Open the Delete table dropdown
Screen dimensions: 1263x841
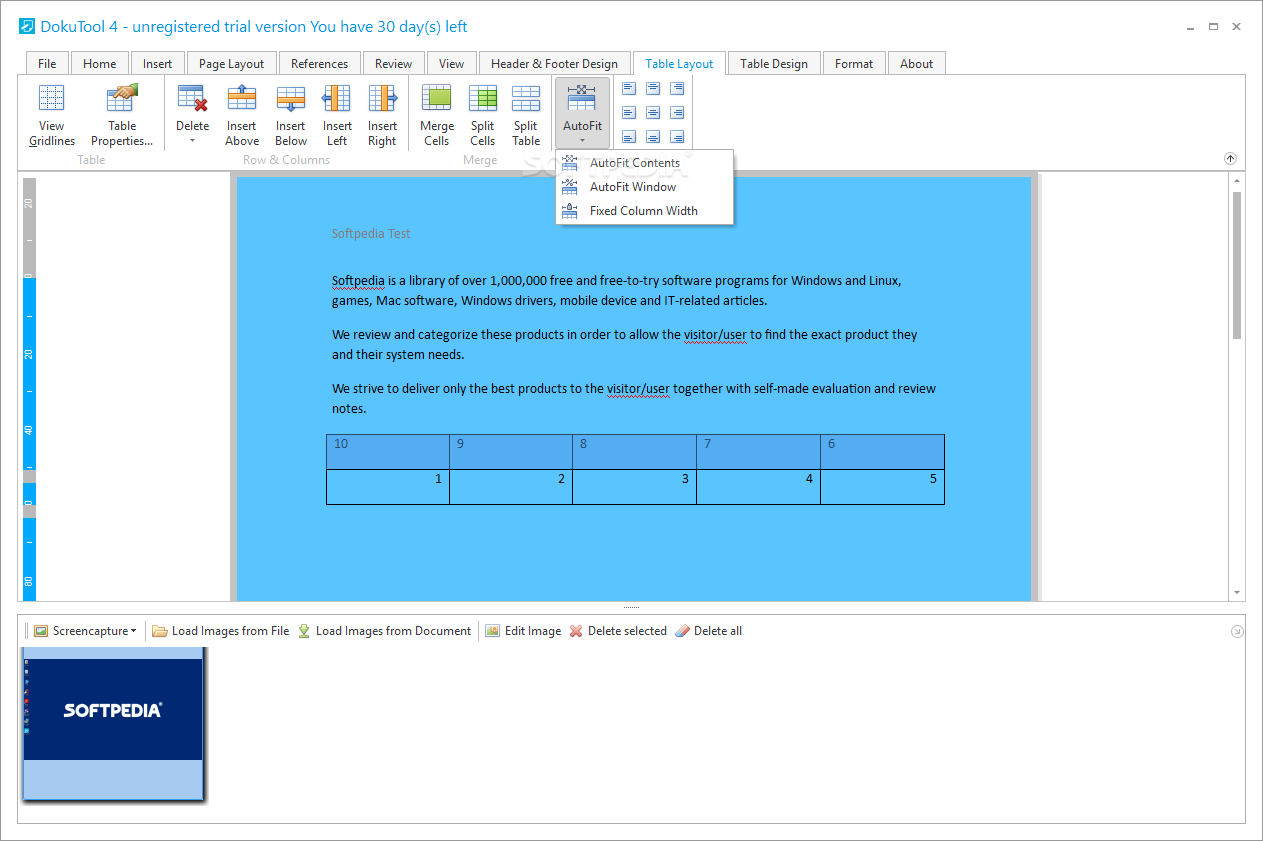click(192, 115)
